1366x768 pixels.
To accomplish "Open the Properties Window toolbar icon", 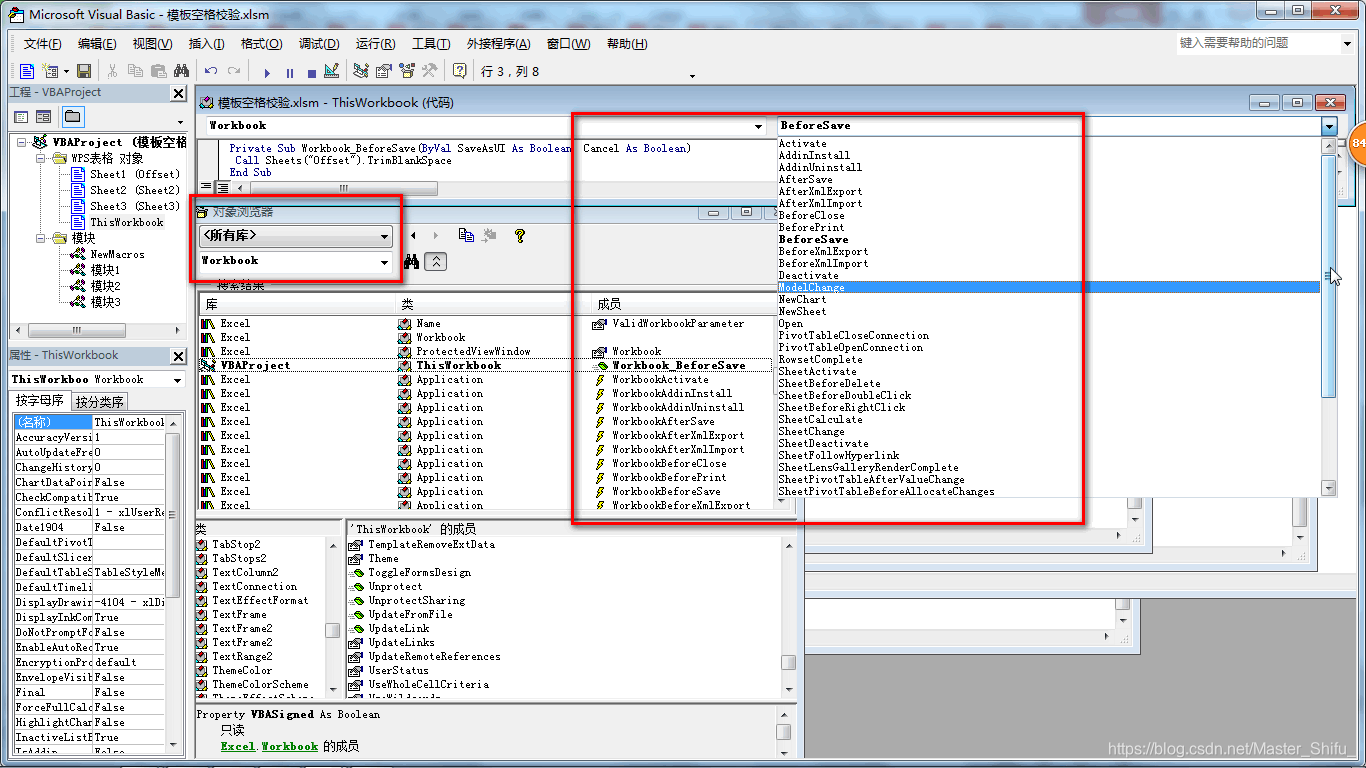I will pos(384,71).
